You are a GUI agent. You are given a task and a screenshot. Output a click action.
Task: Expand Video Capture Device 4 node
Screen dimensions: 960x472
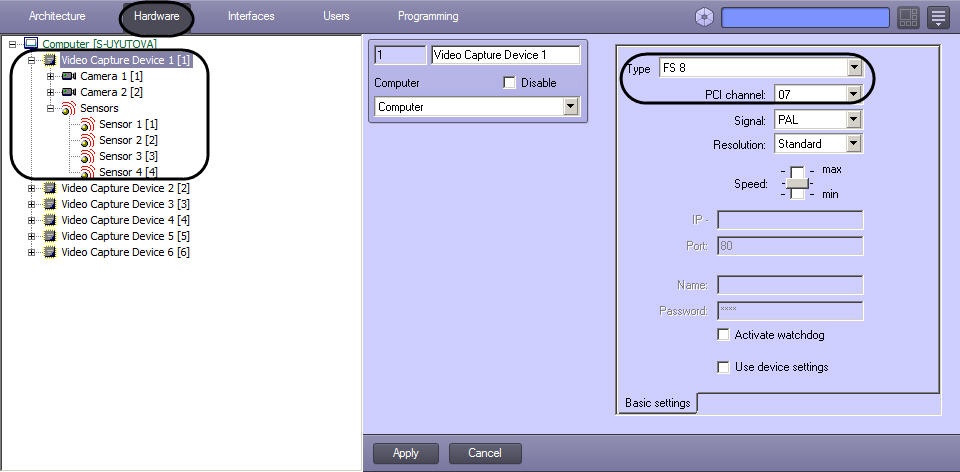tap(31, 220)
